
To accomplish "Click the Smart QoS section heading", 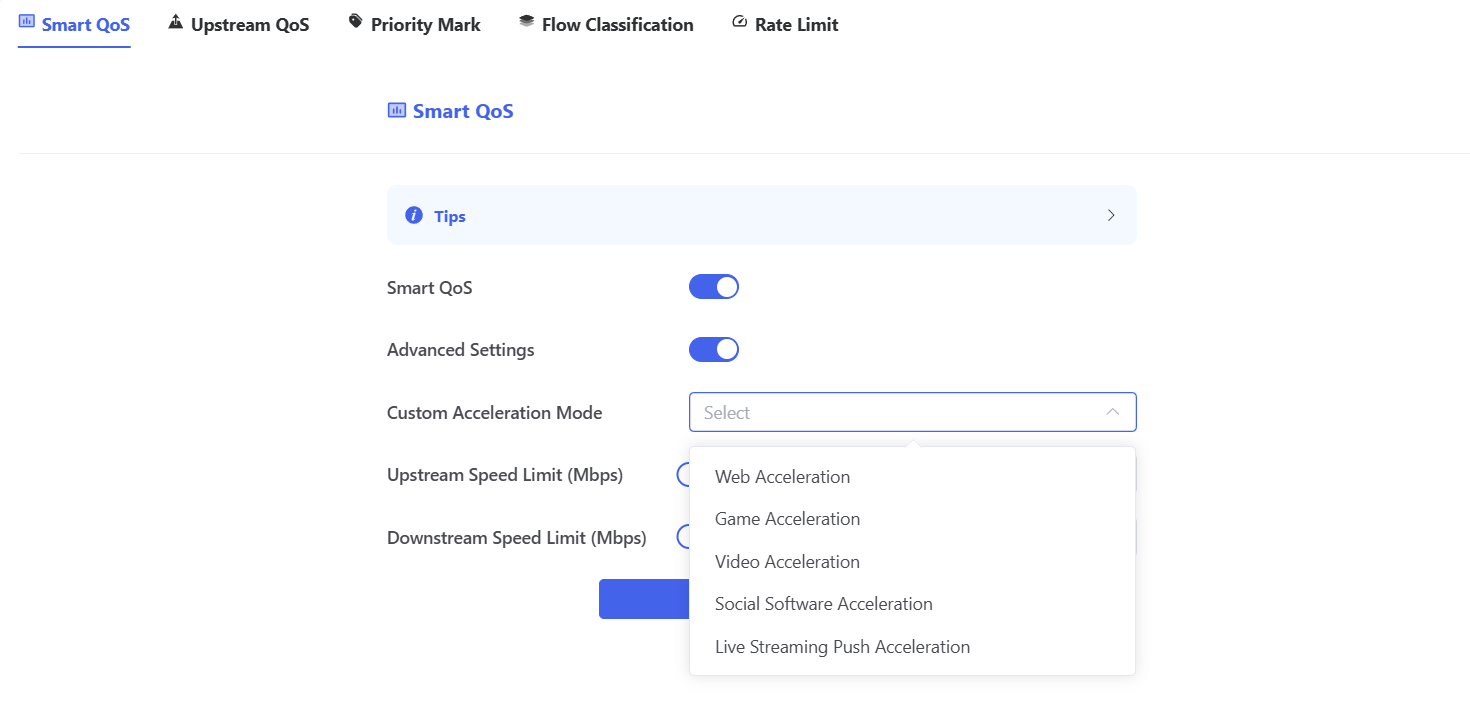I will coord(463,111).
